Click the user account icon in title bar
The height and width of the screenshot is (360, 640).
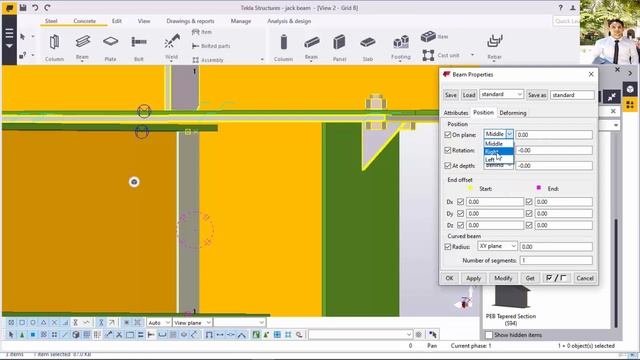click(573, 8)
